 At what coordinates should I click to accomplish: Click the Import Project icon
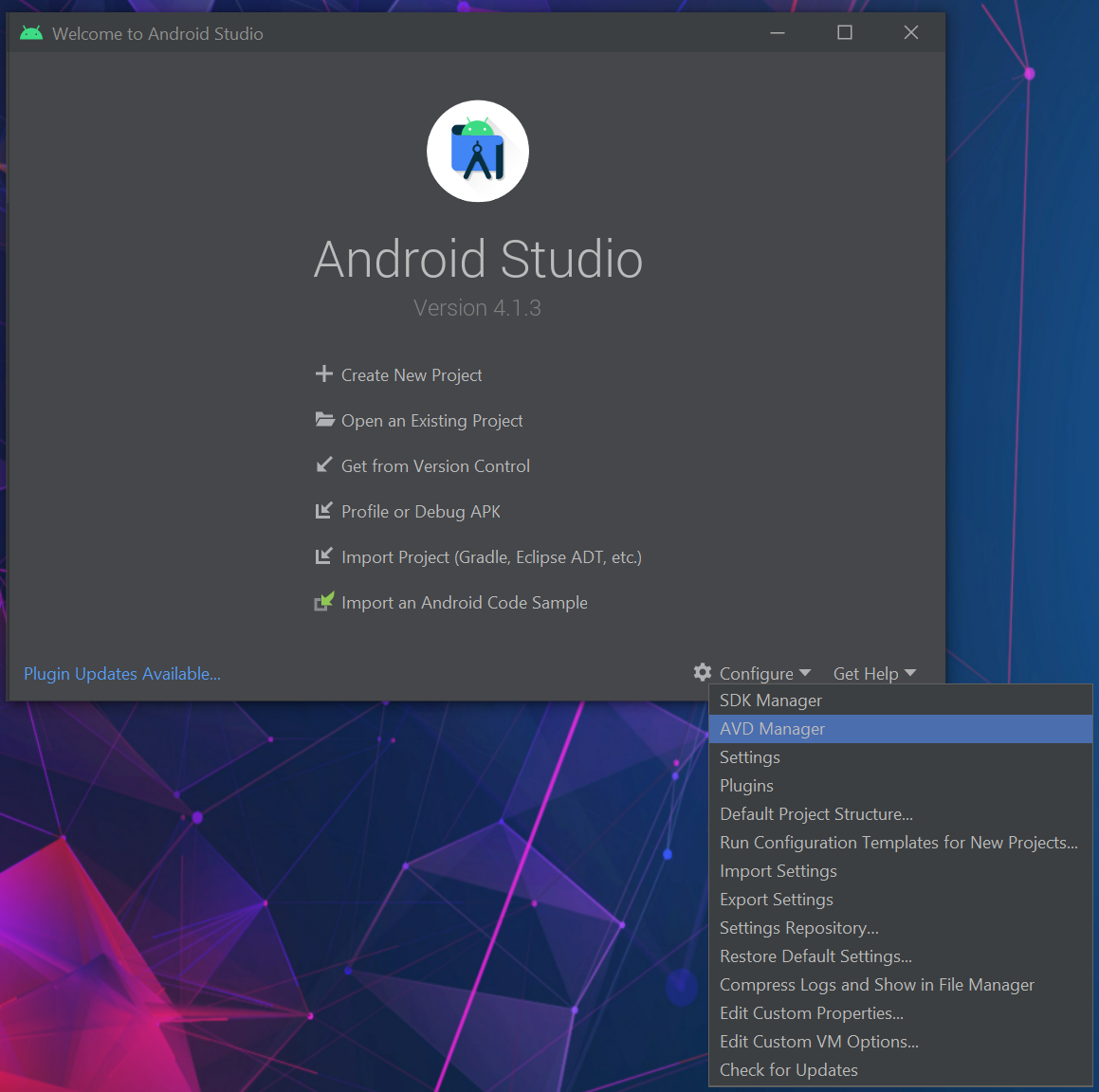324,556
